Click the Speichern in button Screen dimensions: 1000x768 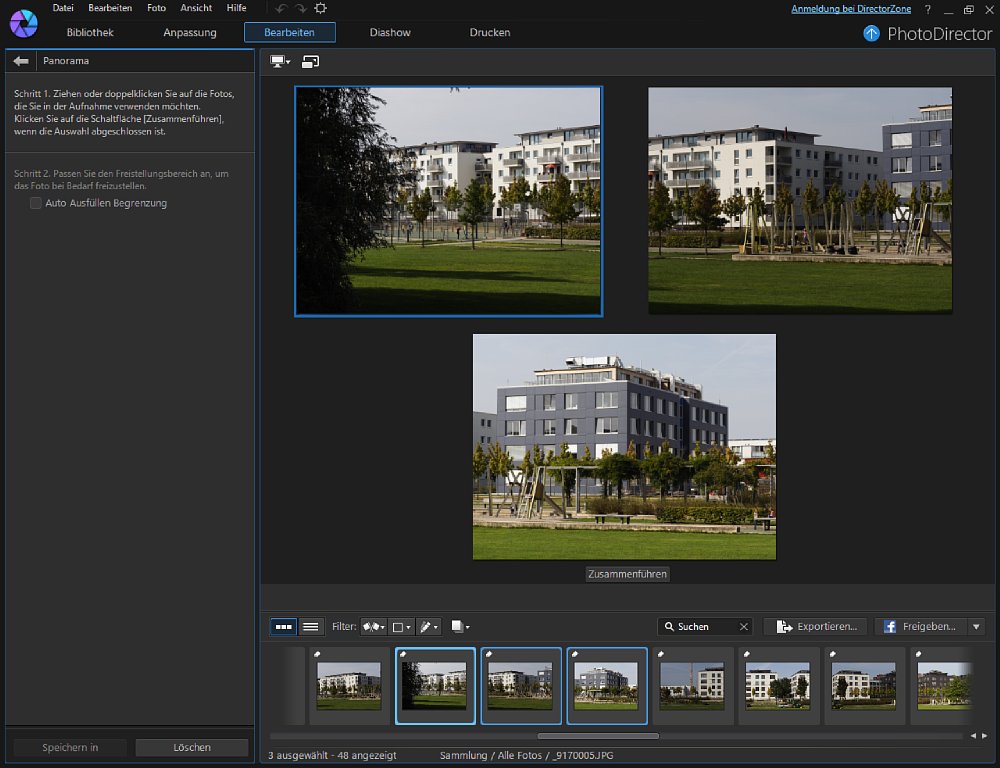(x=70, y=748)
